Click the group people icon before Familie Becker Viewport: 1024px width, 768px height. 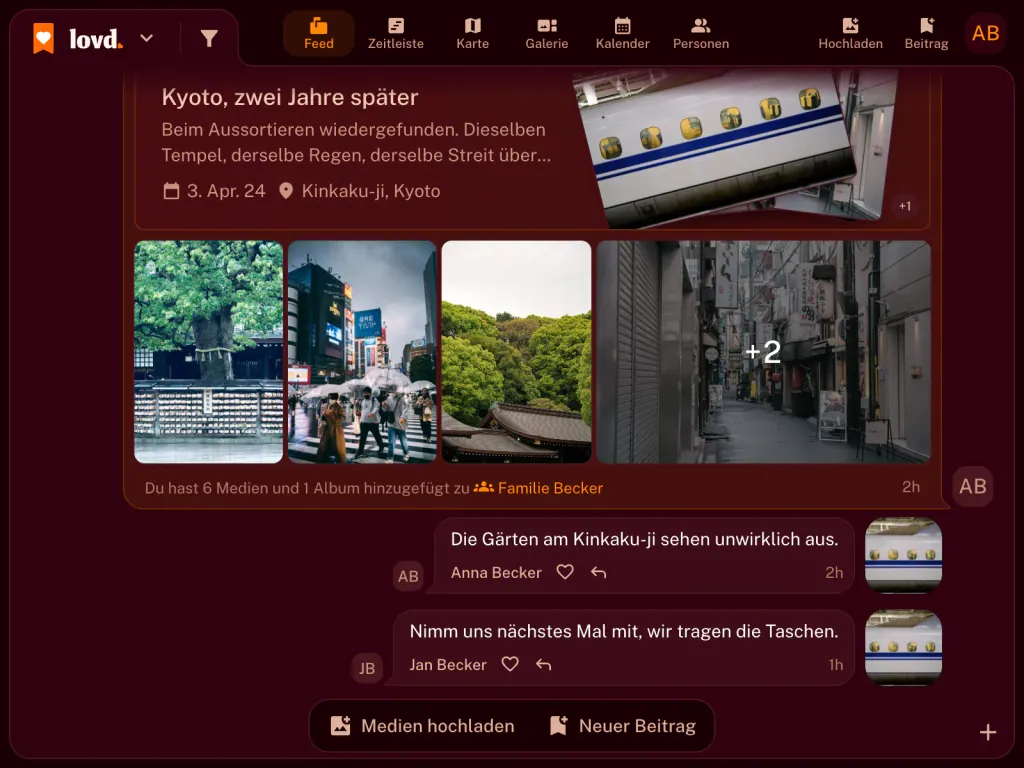coord(483,488)
